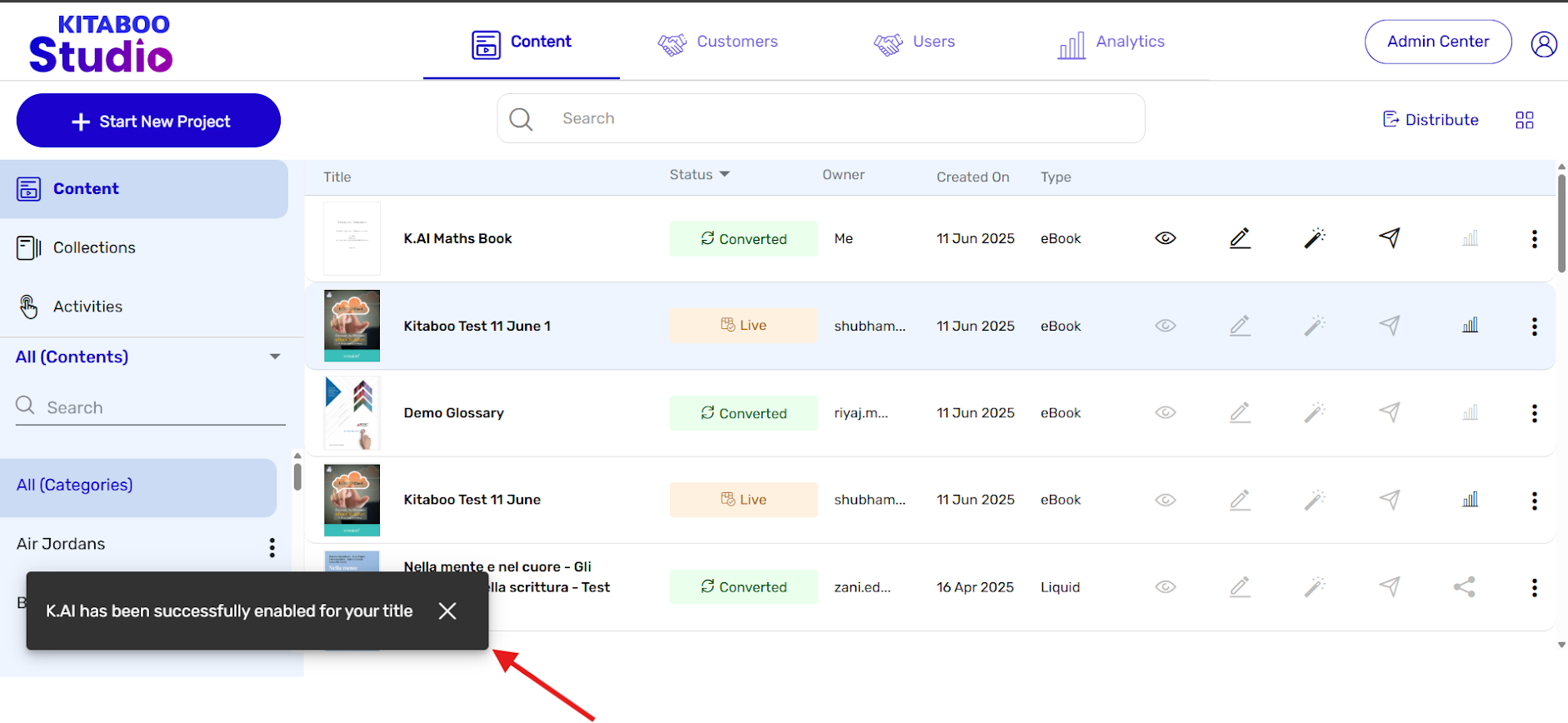Select All (Categories) filter
The image size is (1568, 723).
[138, 486]
